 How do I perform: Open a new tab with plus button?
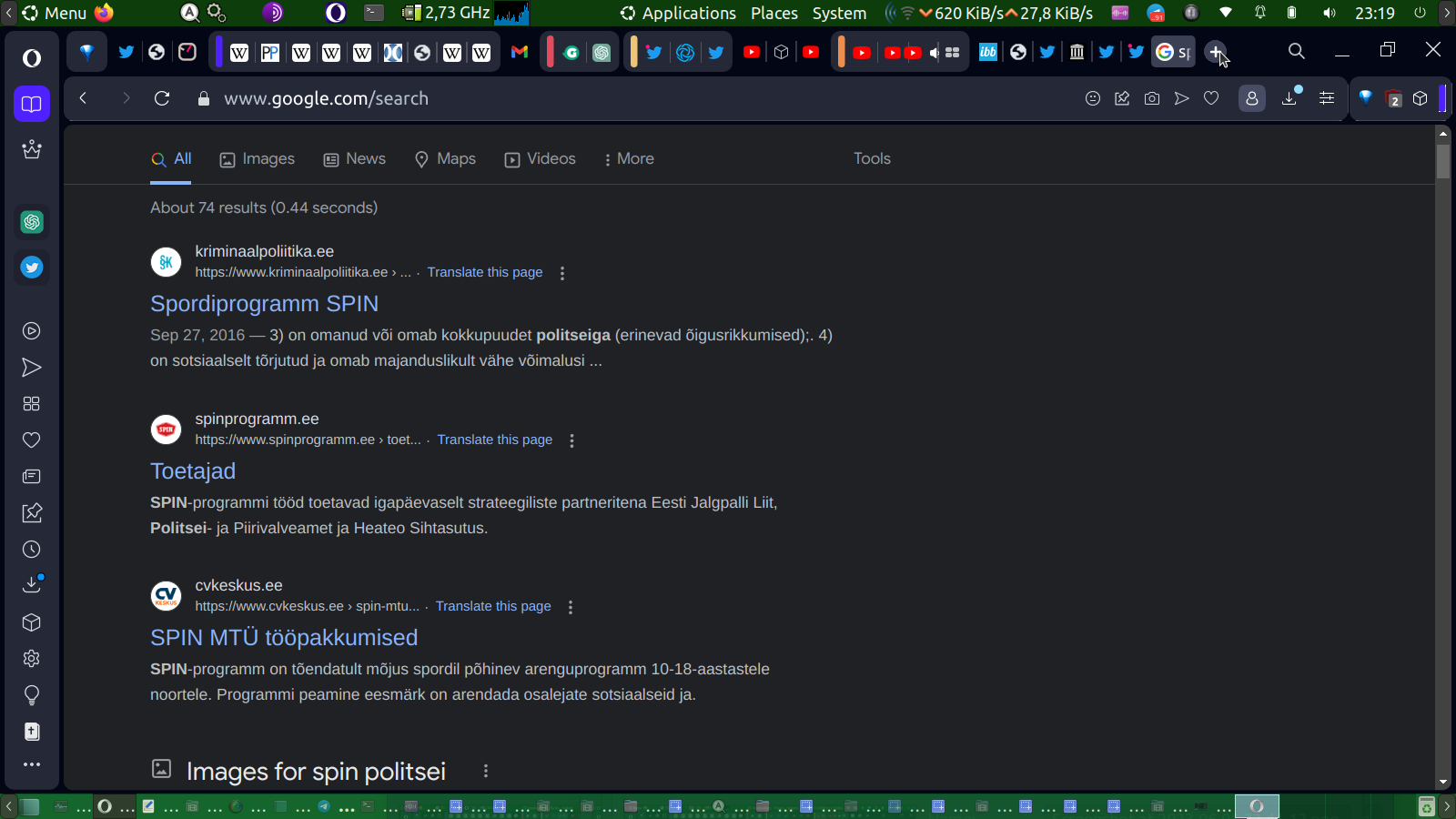coord(1216,52)
